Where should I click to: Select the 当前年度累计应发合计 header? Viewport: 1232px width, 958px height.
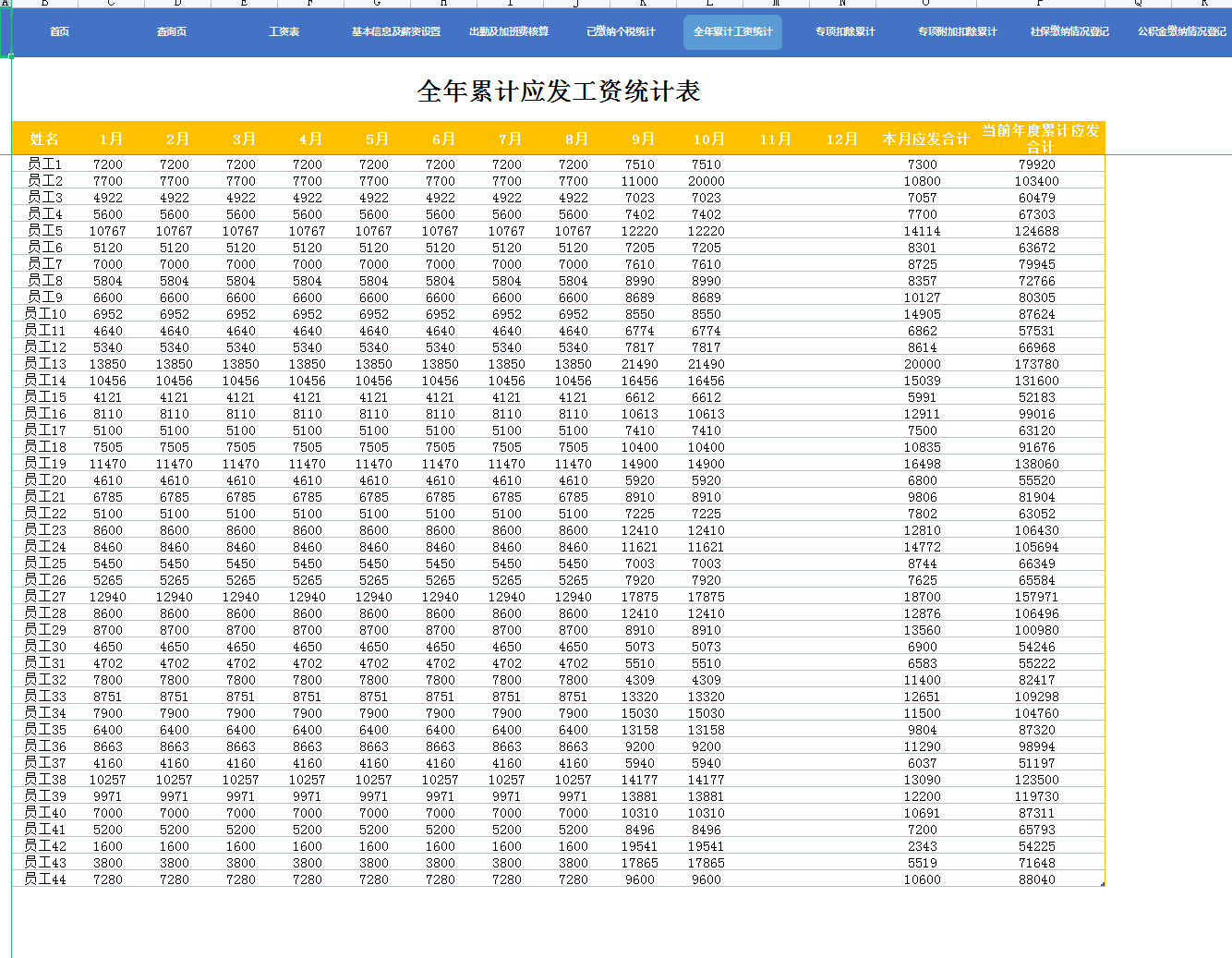click(x=1038, y=139)
